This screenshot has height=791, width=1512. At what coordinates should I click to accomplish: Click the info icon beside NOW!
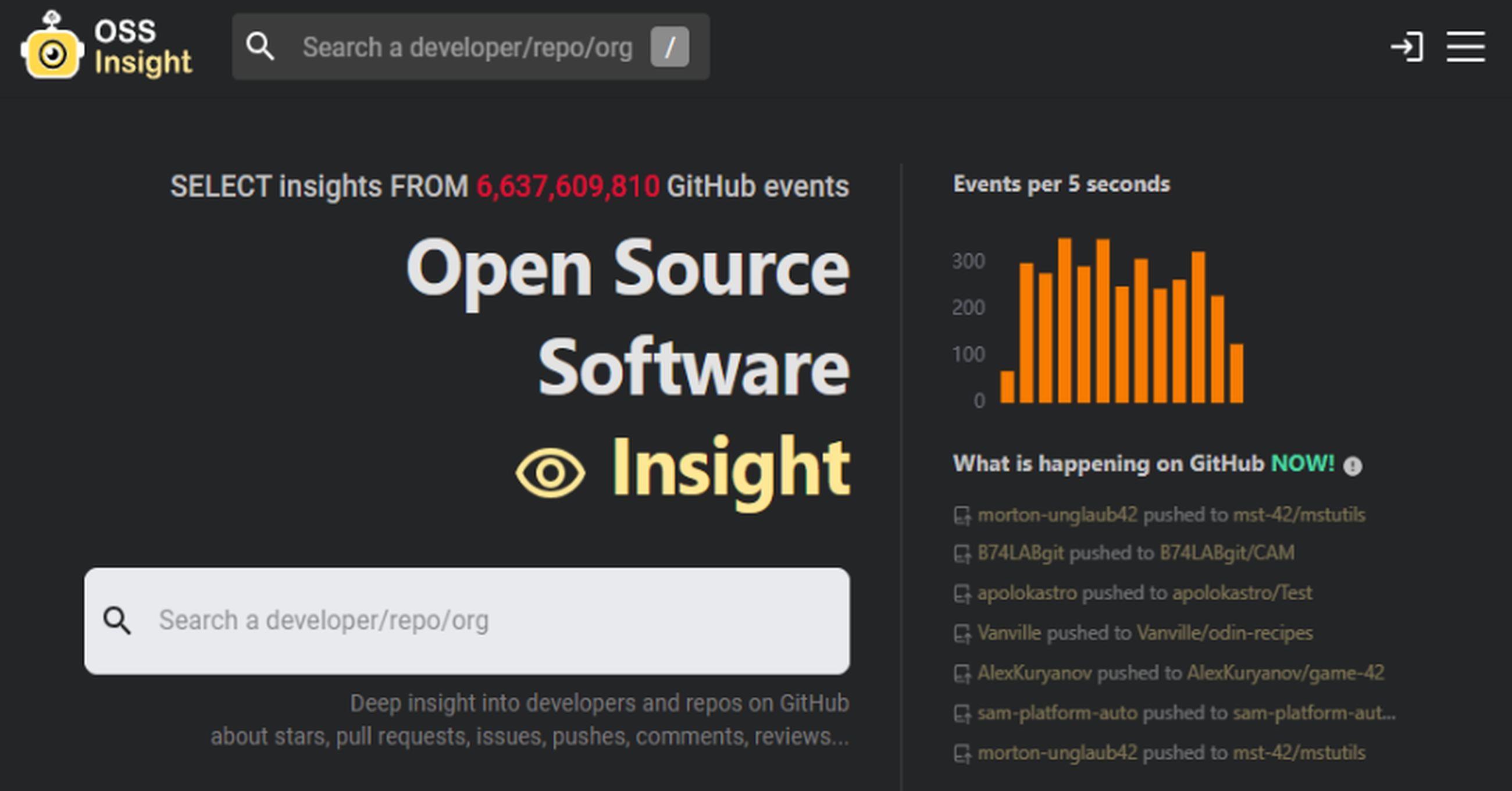tap(1354, 465)
